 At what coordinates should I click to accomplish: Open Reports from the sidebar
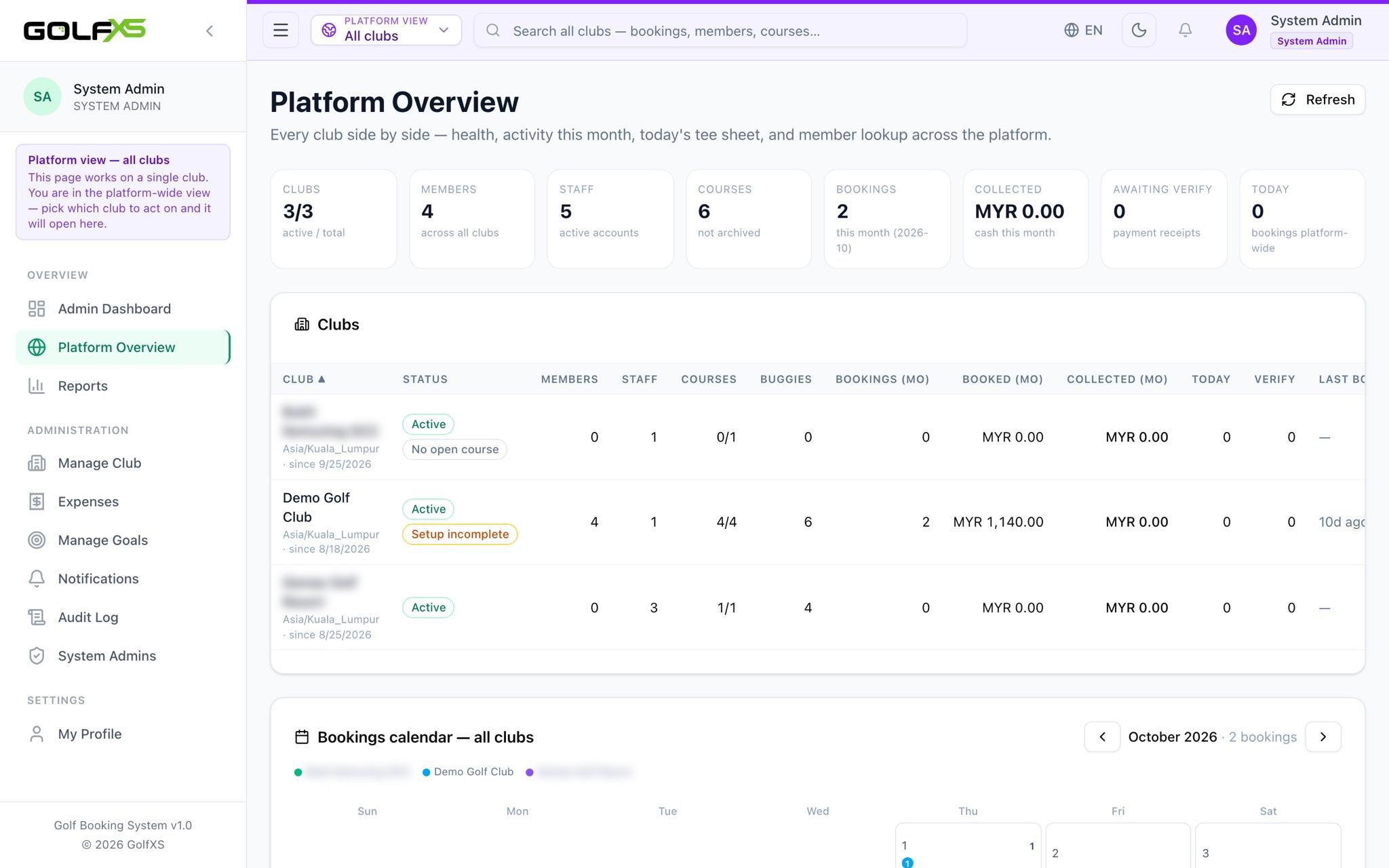pos(123,386)
